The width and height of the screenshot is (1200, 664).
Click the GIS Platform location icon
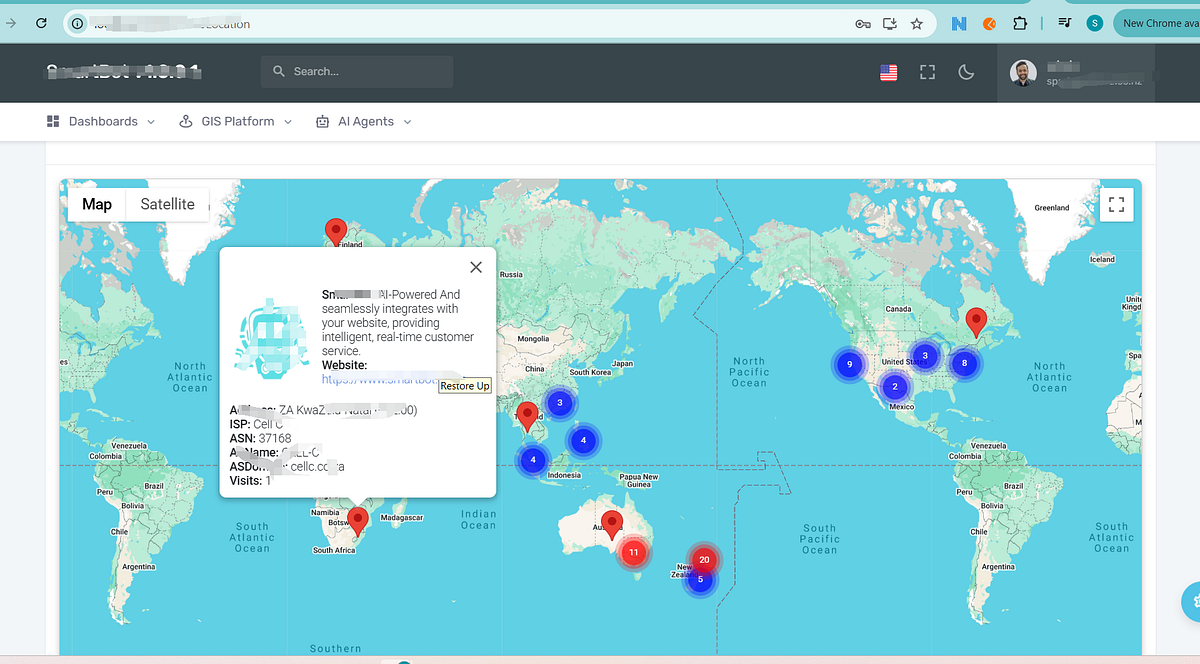(x=184, y=121)
